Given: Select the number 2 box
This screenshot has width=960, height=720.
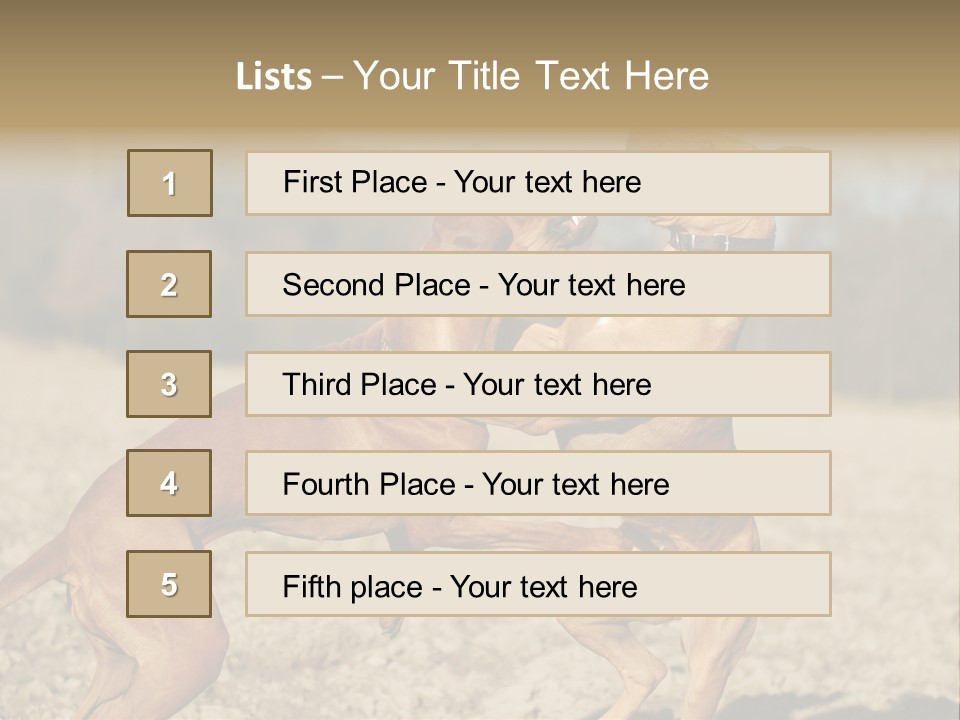Looking at the screenshot, I should 170,284.
